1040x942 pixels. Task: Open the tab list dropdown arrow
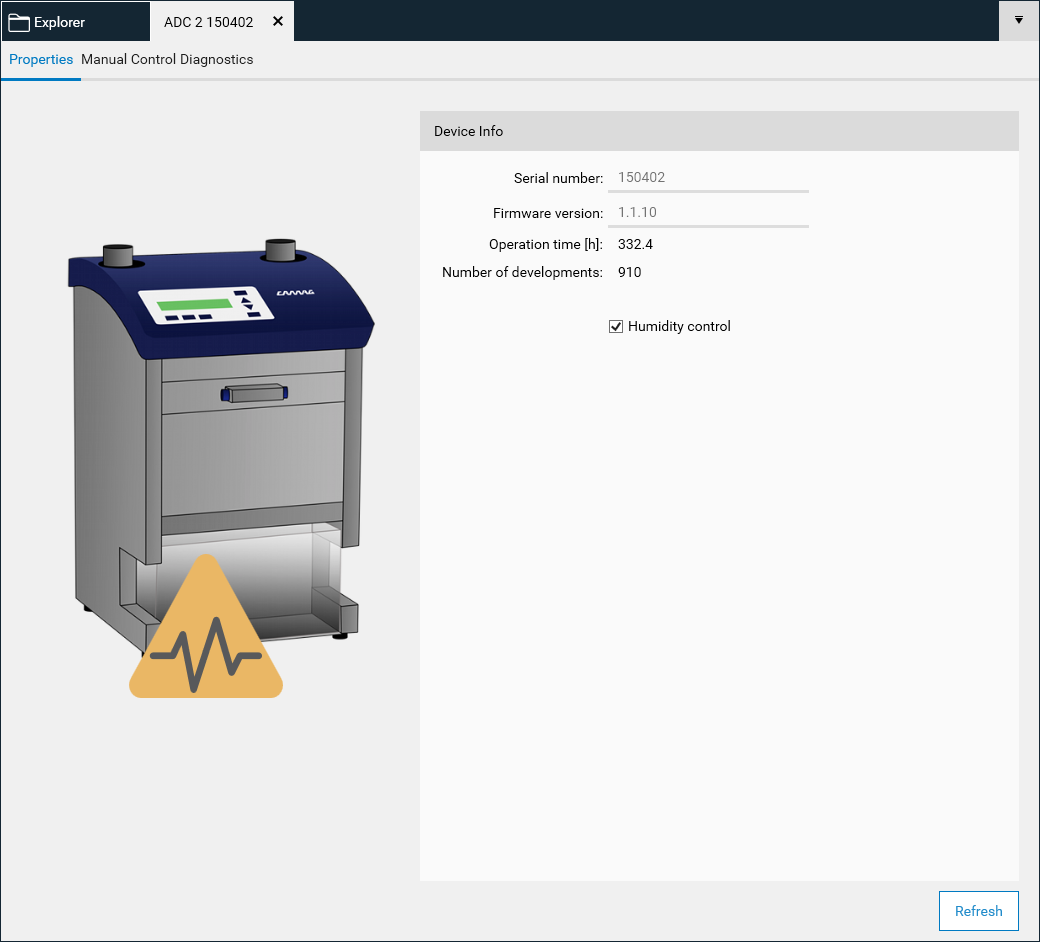click(1018, 20)
